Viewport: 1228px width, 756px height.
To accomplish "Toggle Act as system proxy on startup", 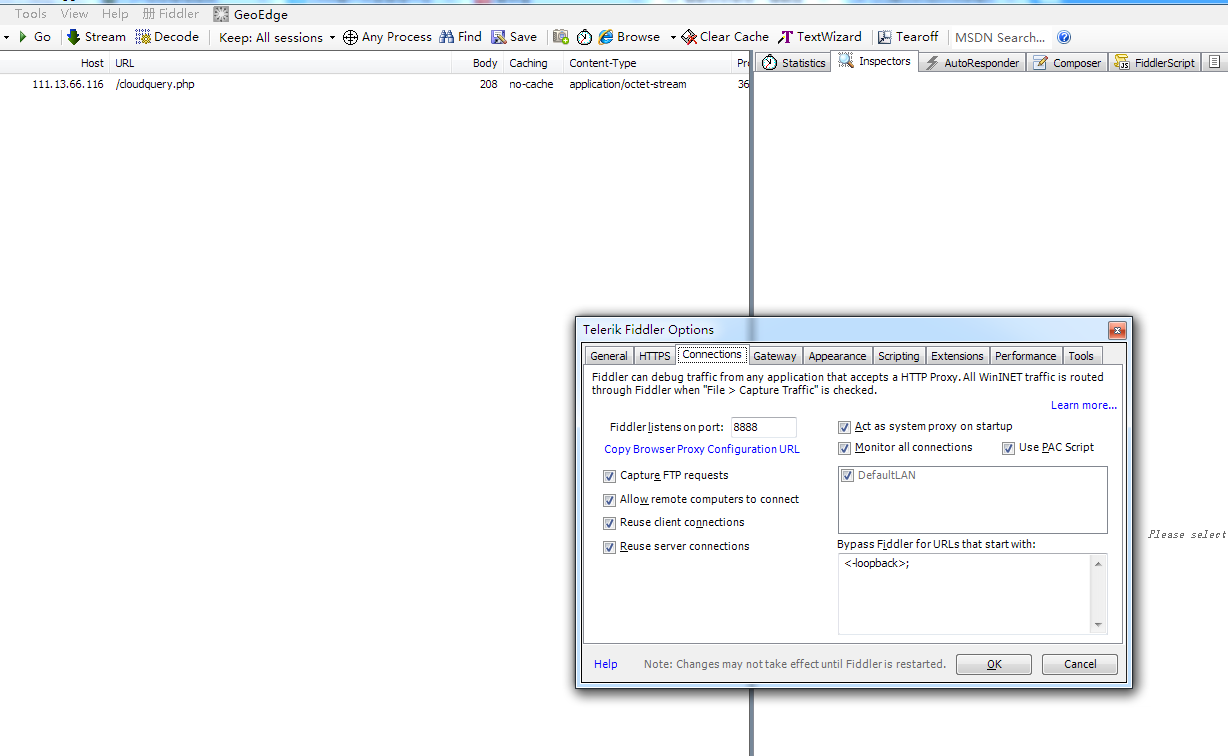I will point(845,427).
